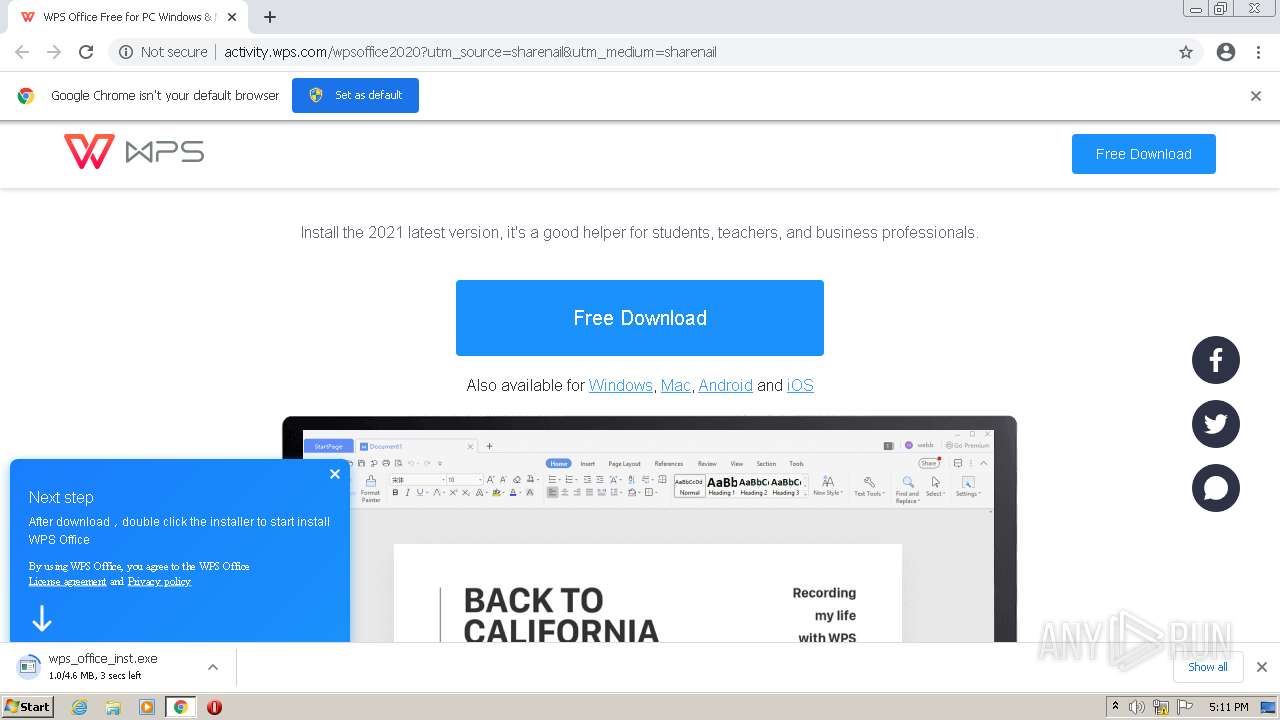Click the taskbar clock showing 5:11 PM
Viewport: 1280px width, 720px height.
[x=1228, y=706]
